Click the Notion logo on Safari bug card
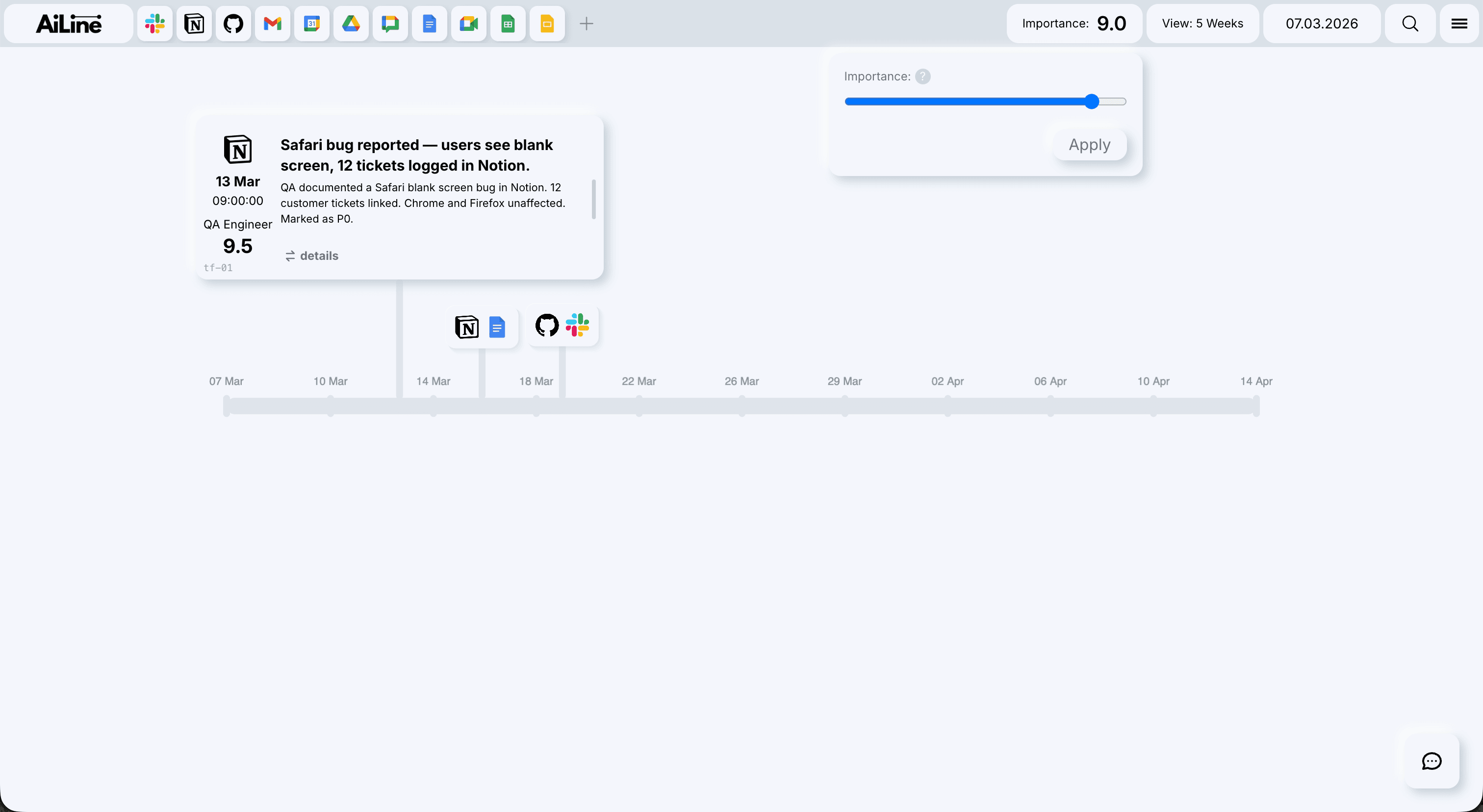The image size is (1483, 812). tap(238, 150)
